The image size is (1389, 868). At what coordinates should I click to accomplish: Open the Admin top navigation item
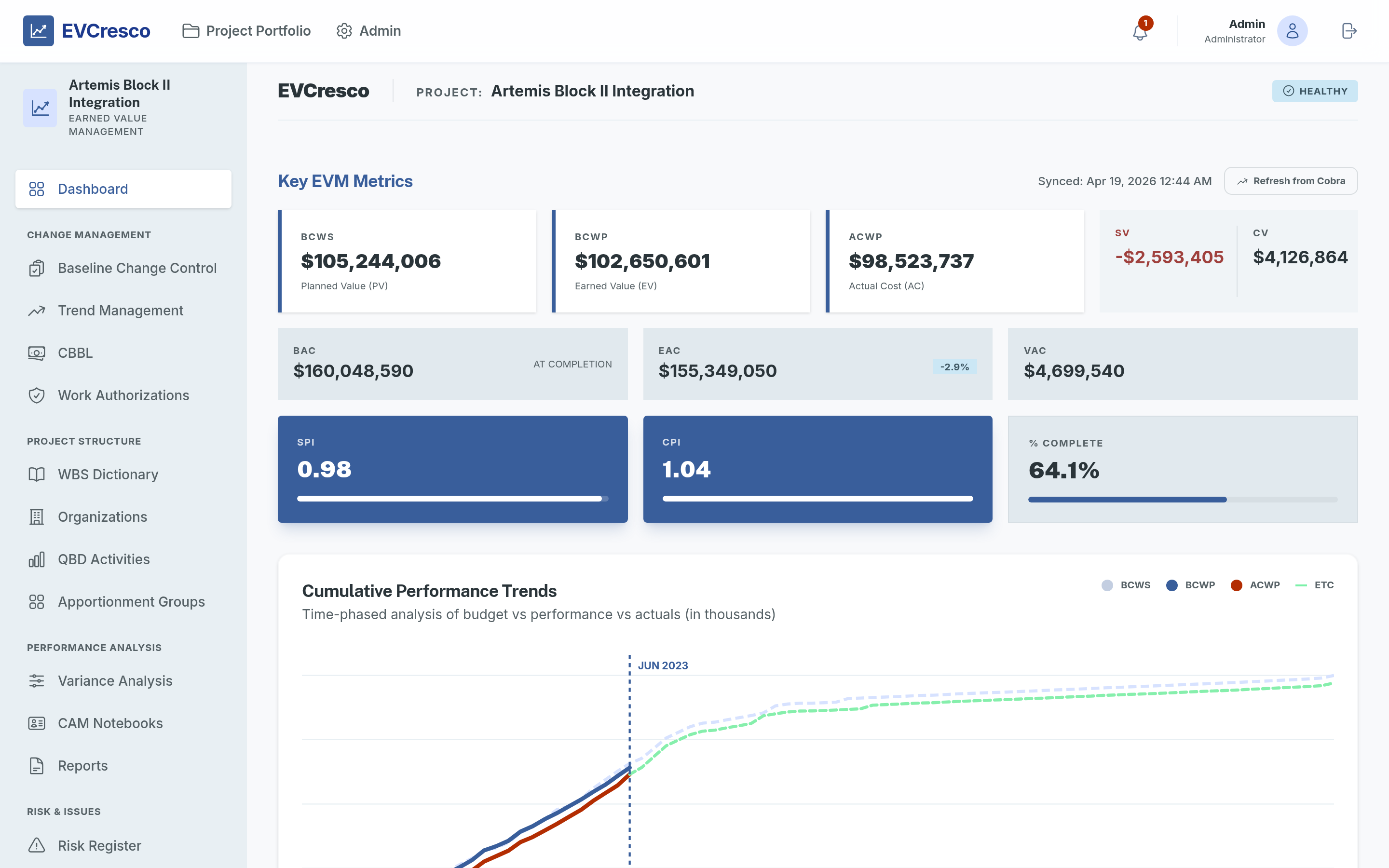tap(368, 31)
